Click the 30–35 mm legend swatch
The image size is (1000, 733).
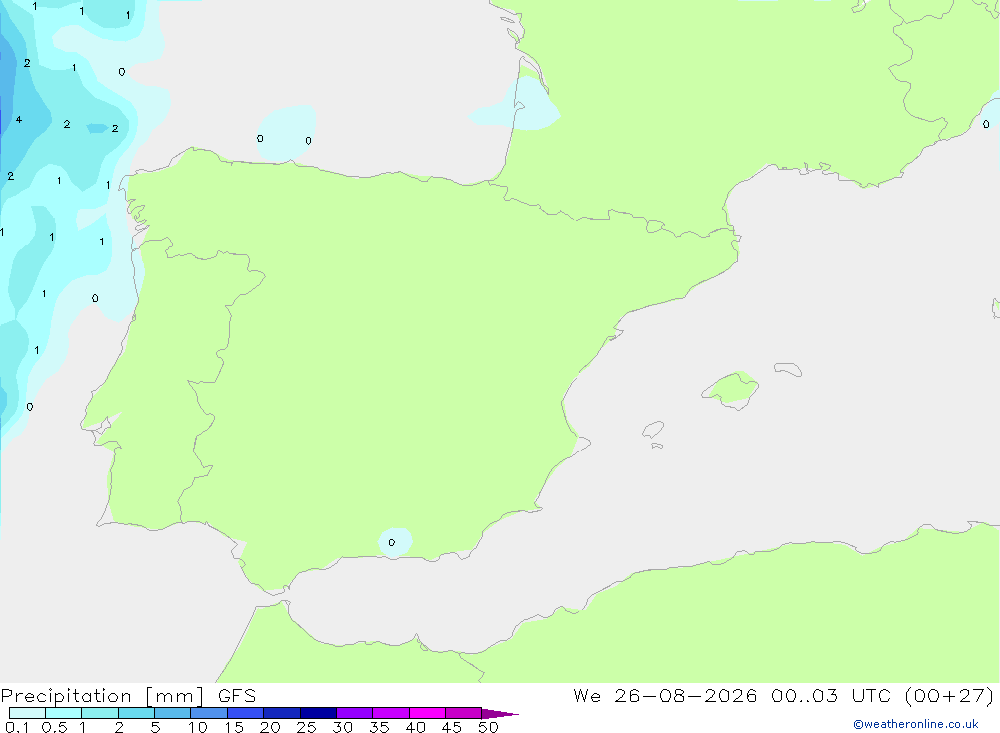tap(355, 713)
